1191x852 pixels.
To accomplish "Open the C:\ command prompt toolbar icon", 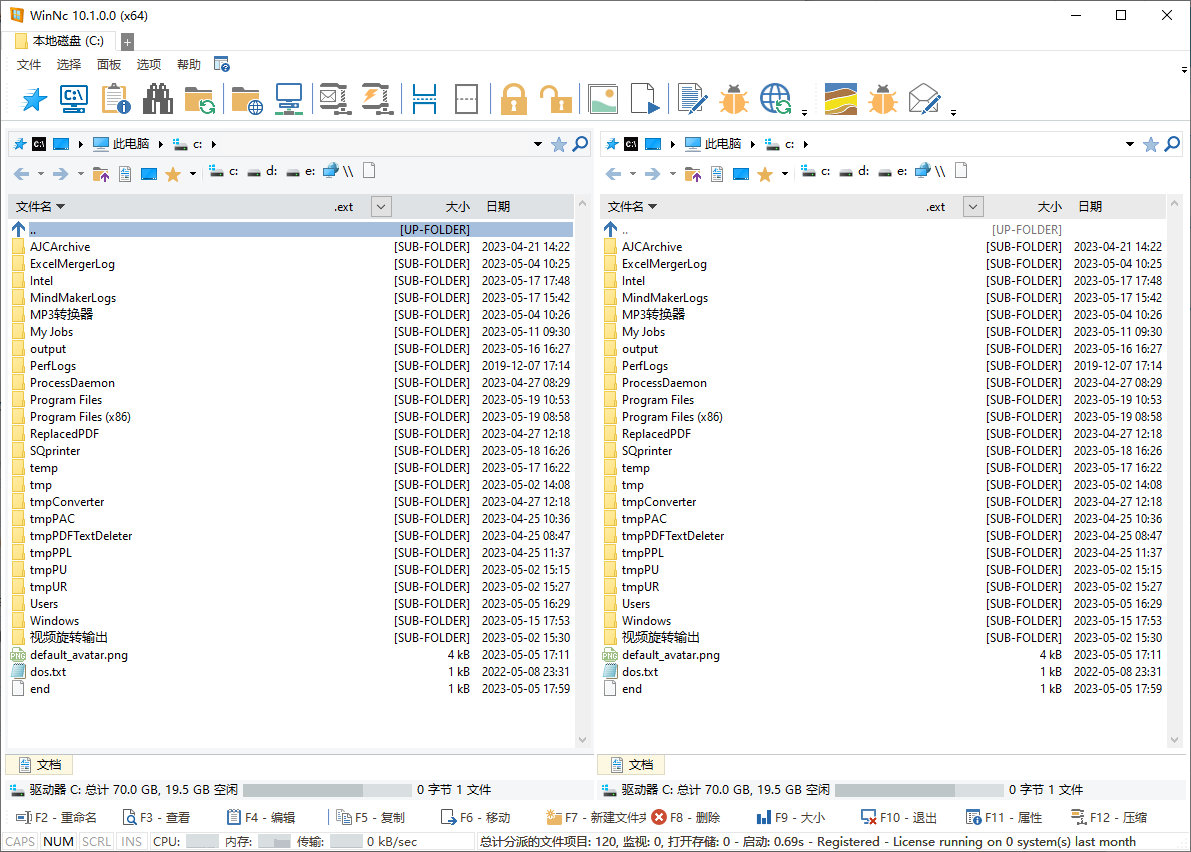I will point(74,99).
